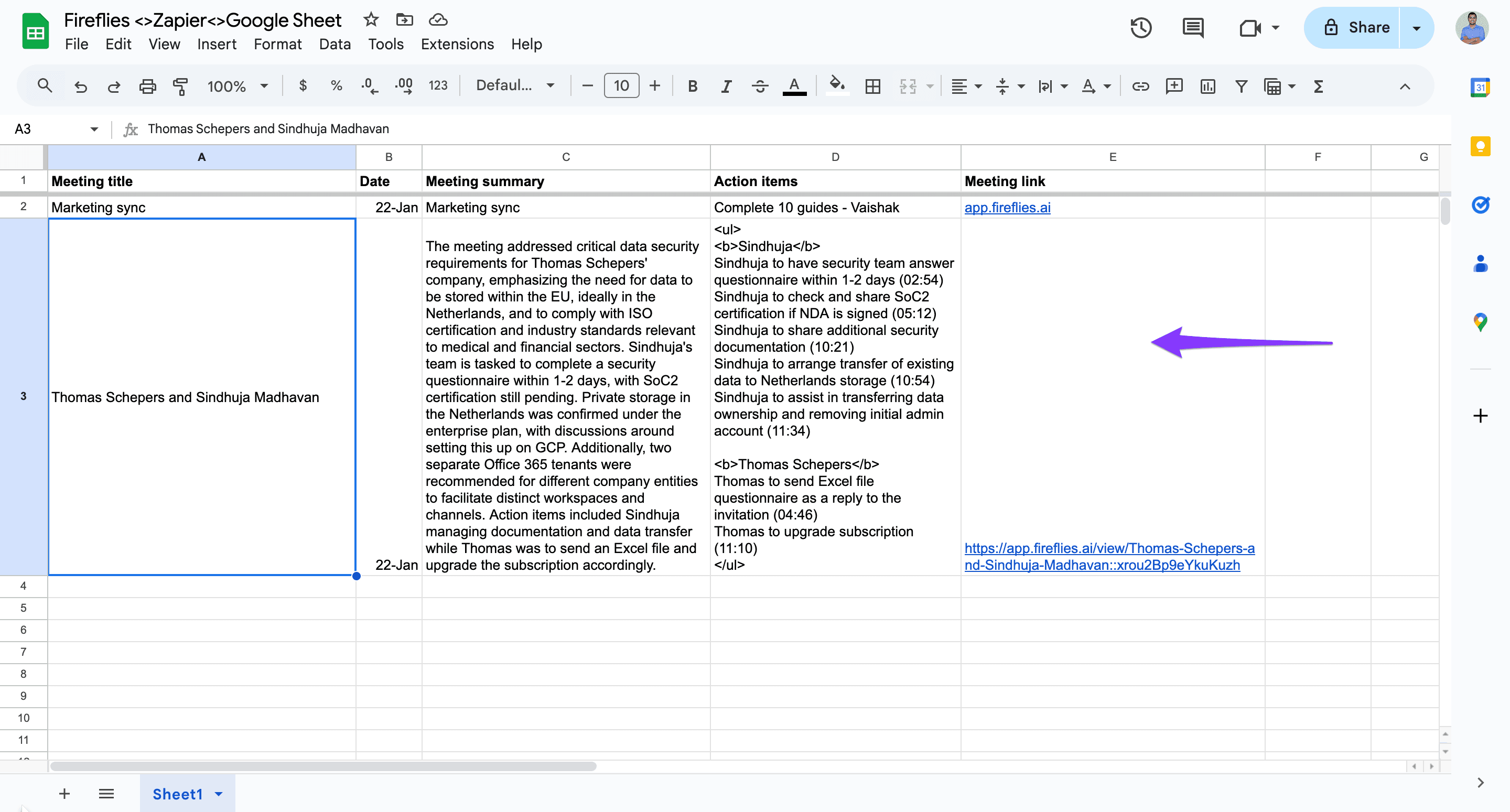
Task: Click the redo arrow icon
Action: pos(114,87)
